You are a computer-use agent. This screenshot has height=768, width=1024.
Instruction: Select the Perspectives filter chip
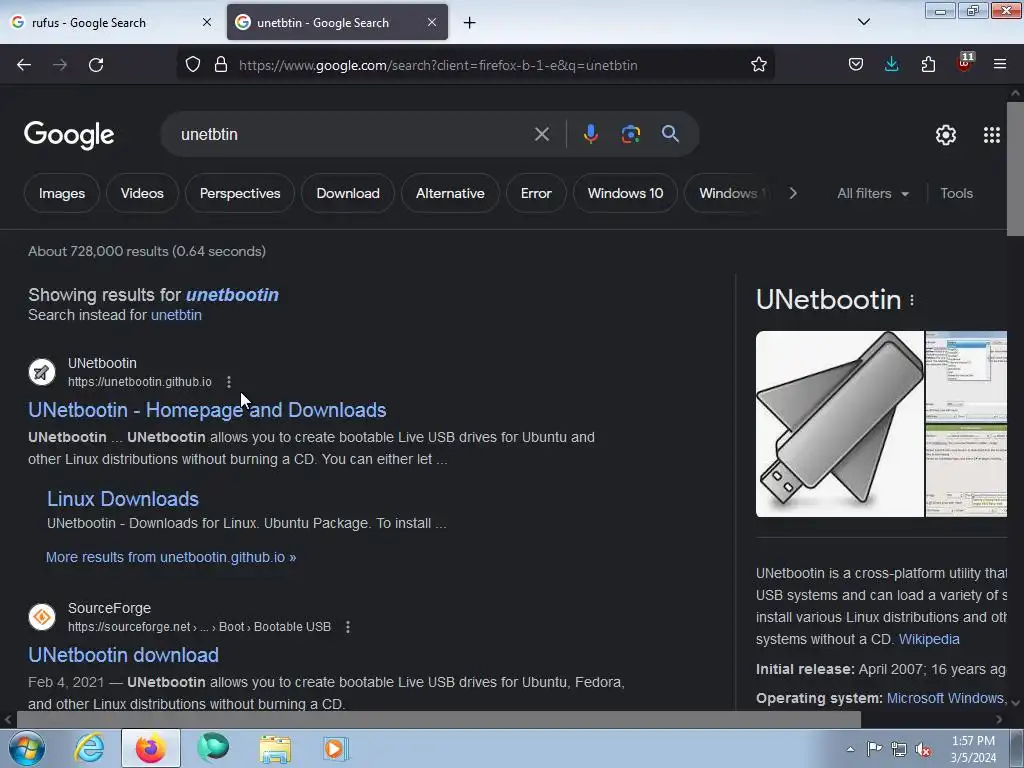pyautogui.click(x=240, y=193)
